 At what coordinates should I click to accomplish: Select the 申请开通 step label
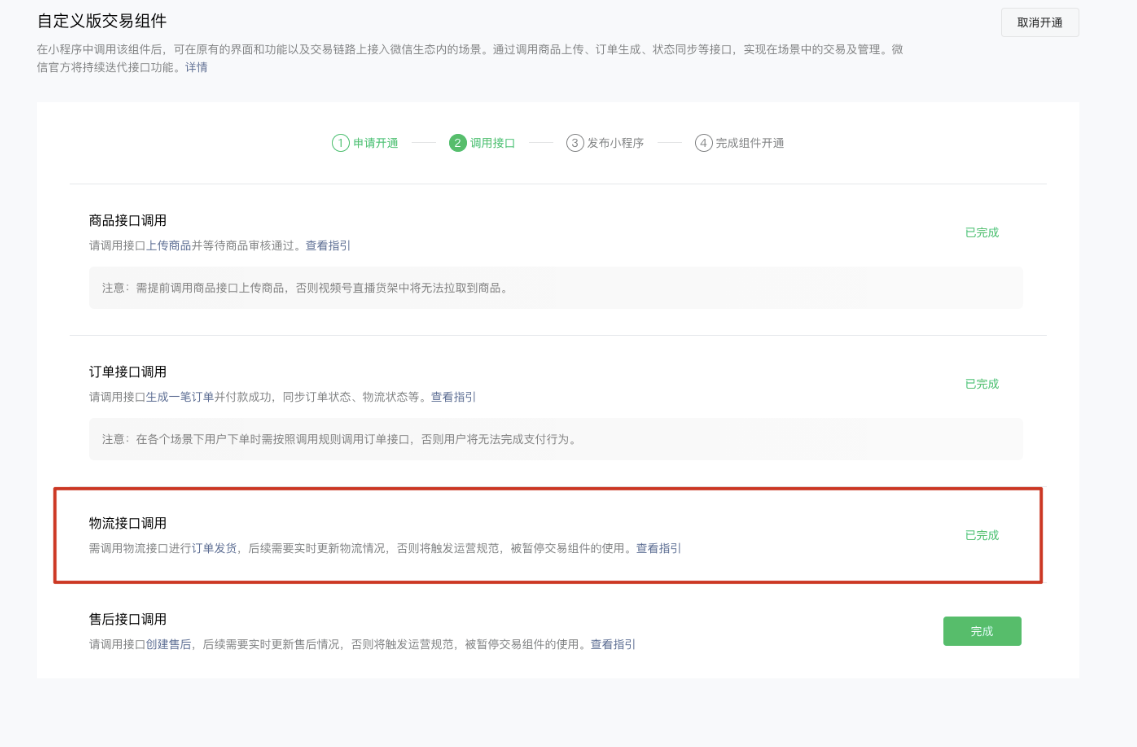point(376,143)
